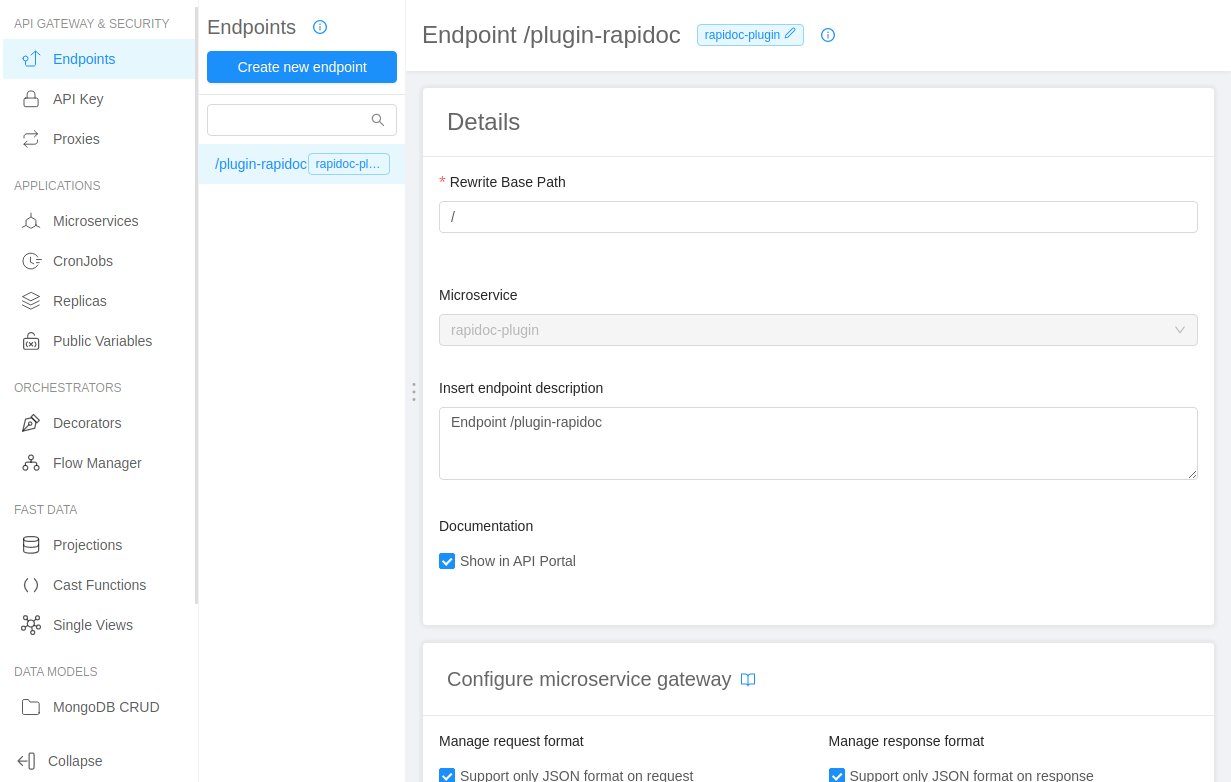Open the documentation book icon beside Configure microservice gateway
This screenshot has width=1231, height=782.
747,679
